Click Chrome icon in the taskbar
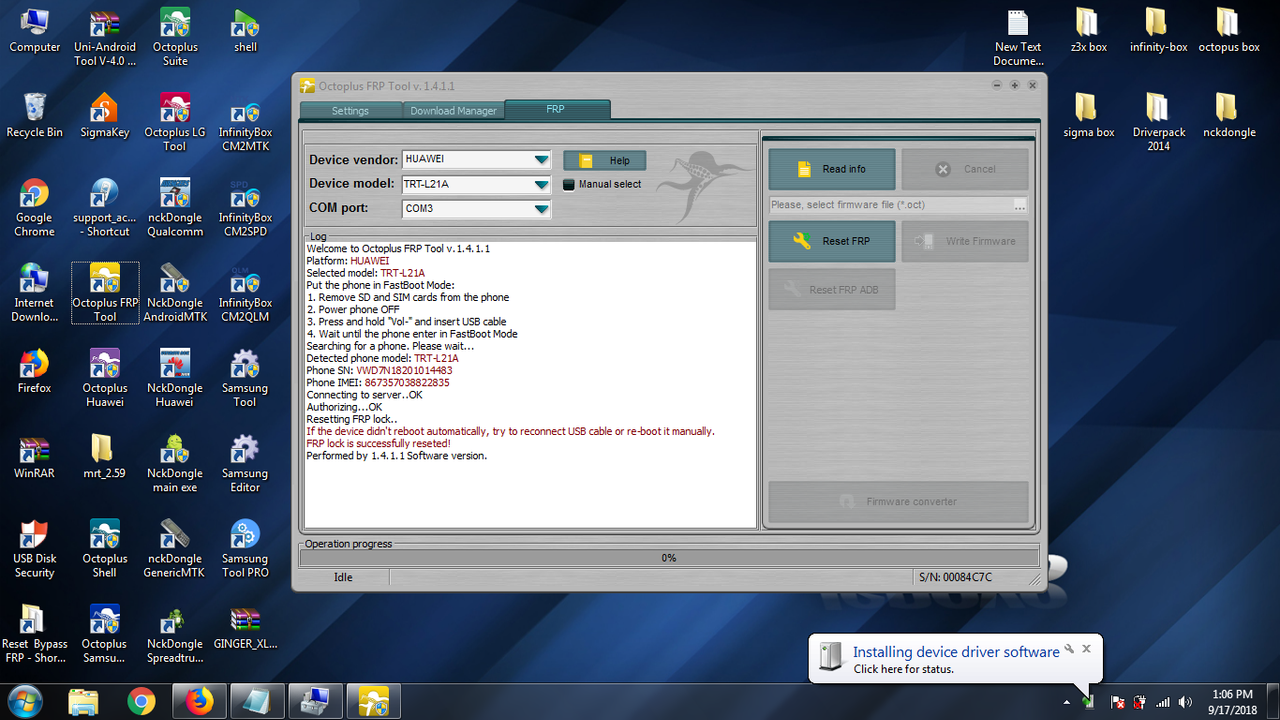 click(x=142, y=702)
